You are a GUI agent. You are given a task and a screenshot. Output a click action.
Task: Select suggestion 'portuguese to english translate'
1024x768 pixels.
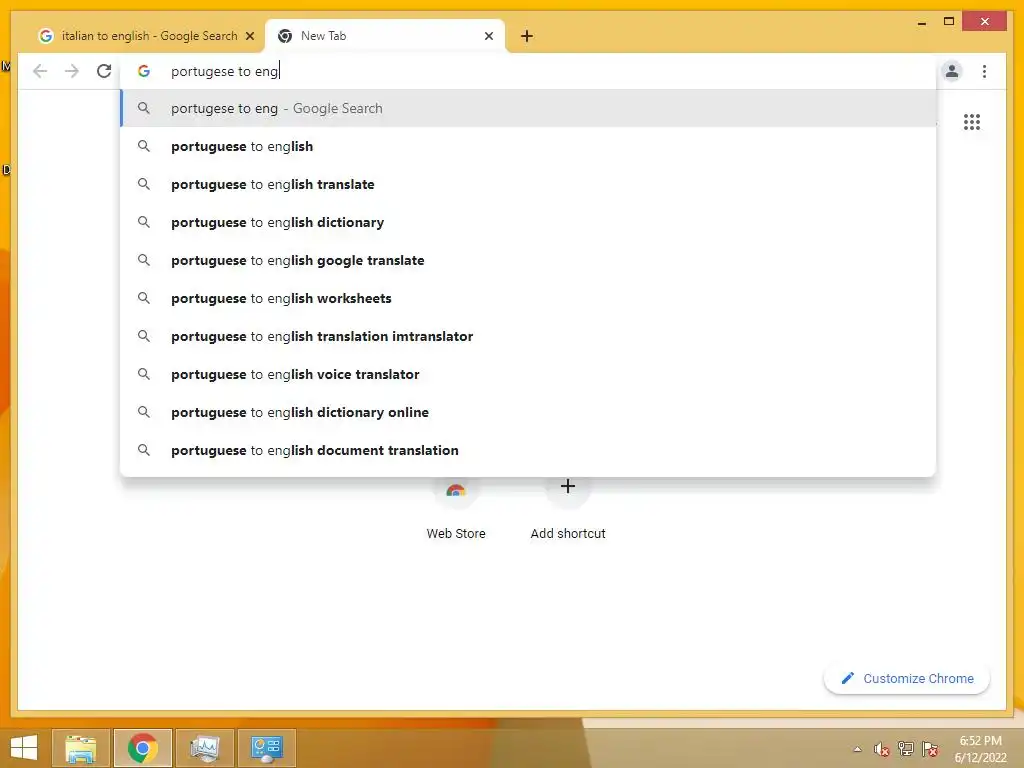528,184
